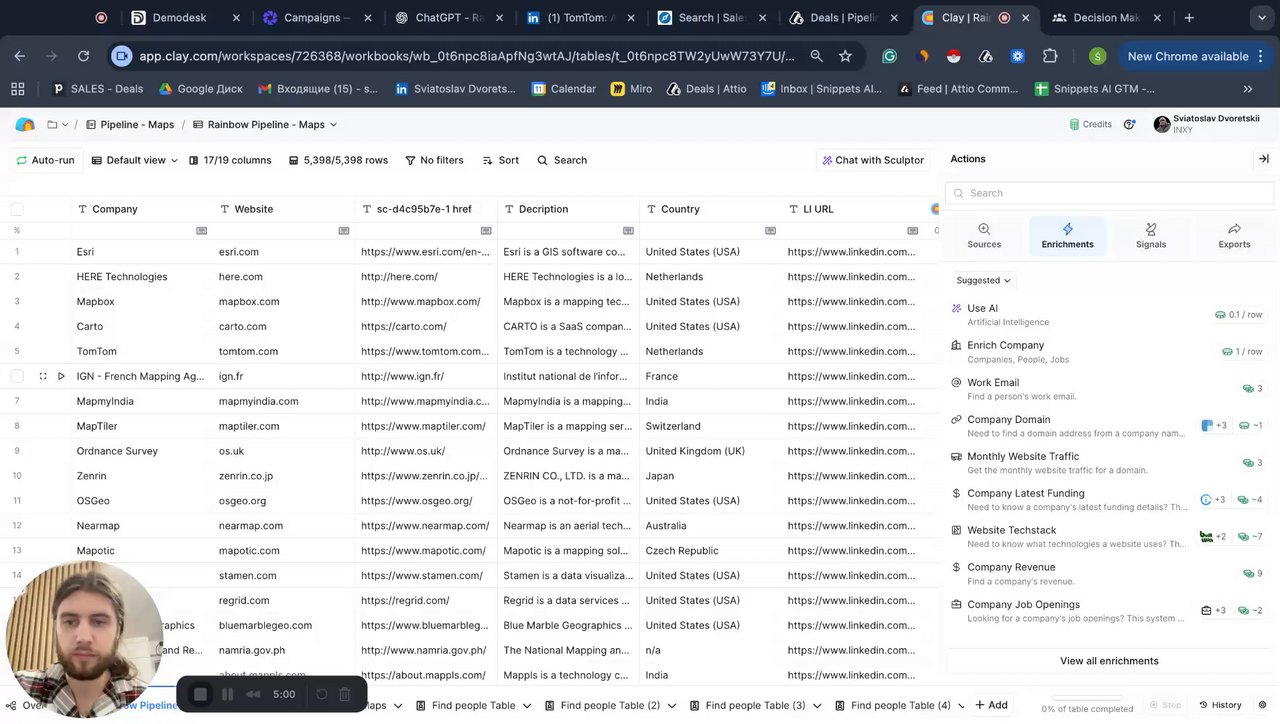Check the row 6 checkbox
This screenshot has height=724, width=1280.
pyautogui.click(x=17, y=376)
